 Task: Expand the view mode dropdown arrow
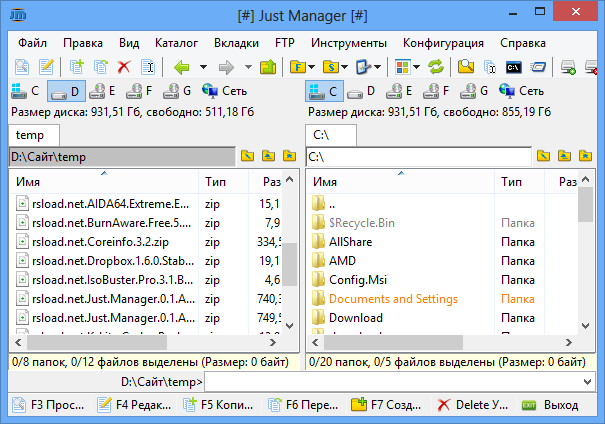click(416, 67)
